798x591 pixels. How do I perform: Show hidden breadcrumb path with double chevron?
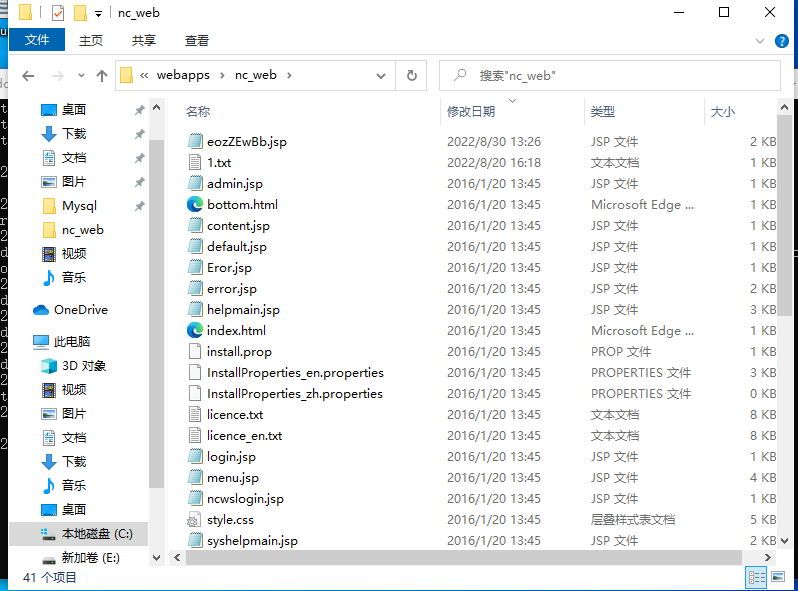point(144,75)
